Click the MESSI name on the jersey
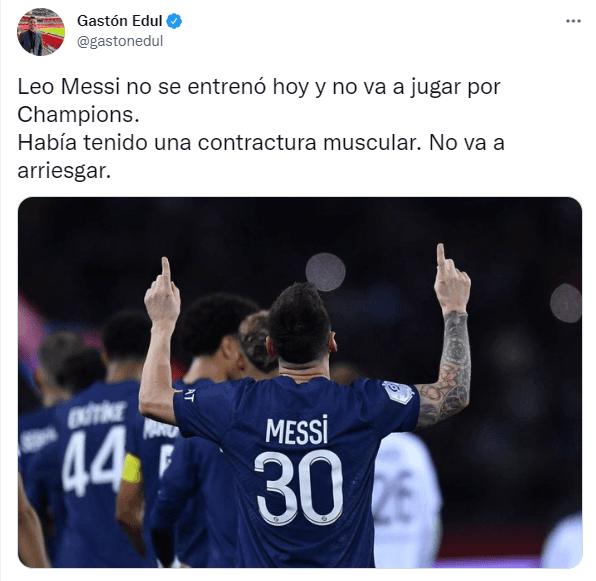Screen dimensions: 596x581 (x=297, y=430)
